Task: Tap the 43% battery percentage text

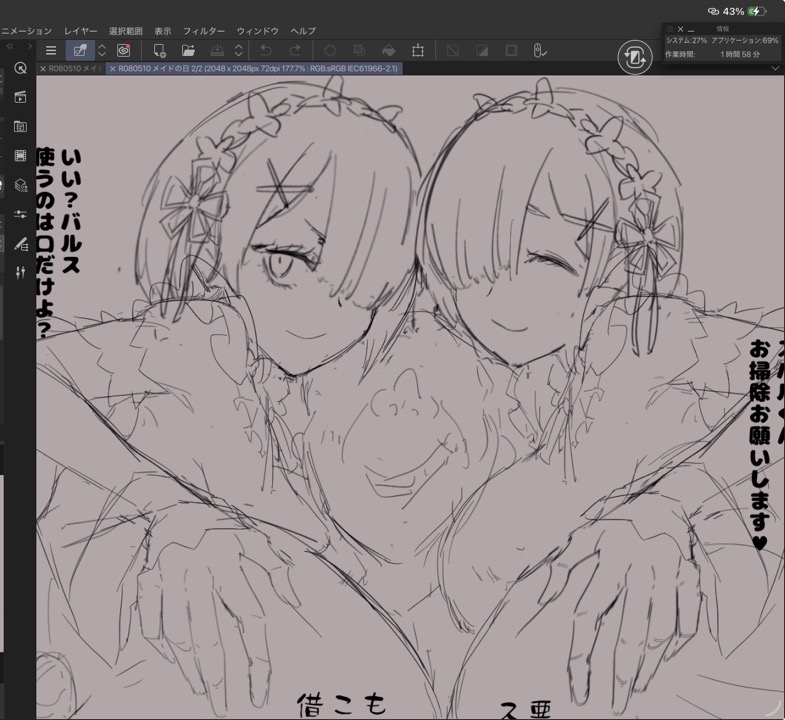Action: coord(733,11)
